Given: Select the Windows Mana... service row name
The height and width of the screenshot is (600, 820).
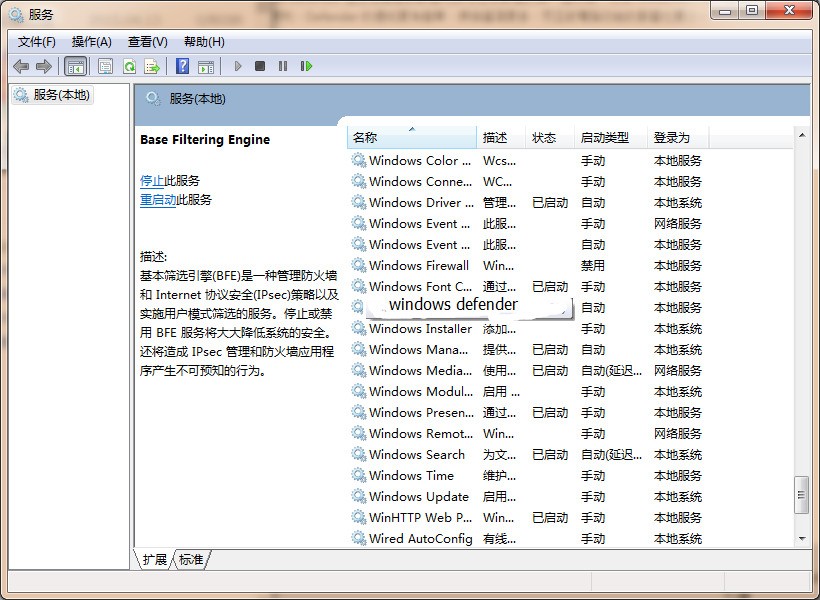Looking at the screenshot, I should pos(418,349).
